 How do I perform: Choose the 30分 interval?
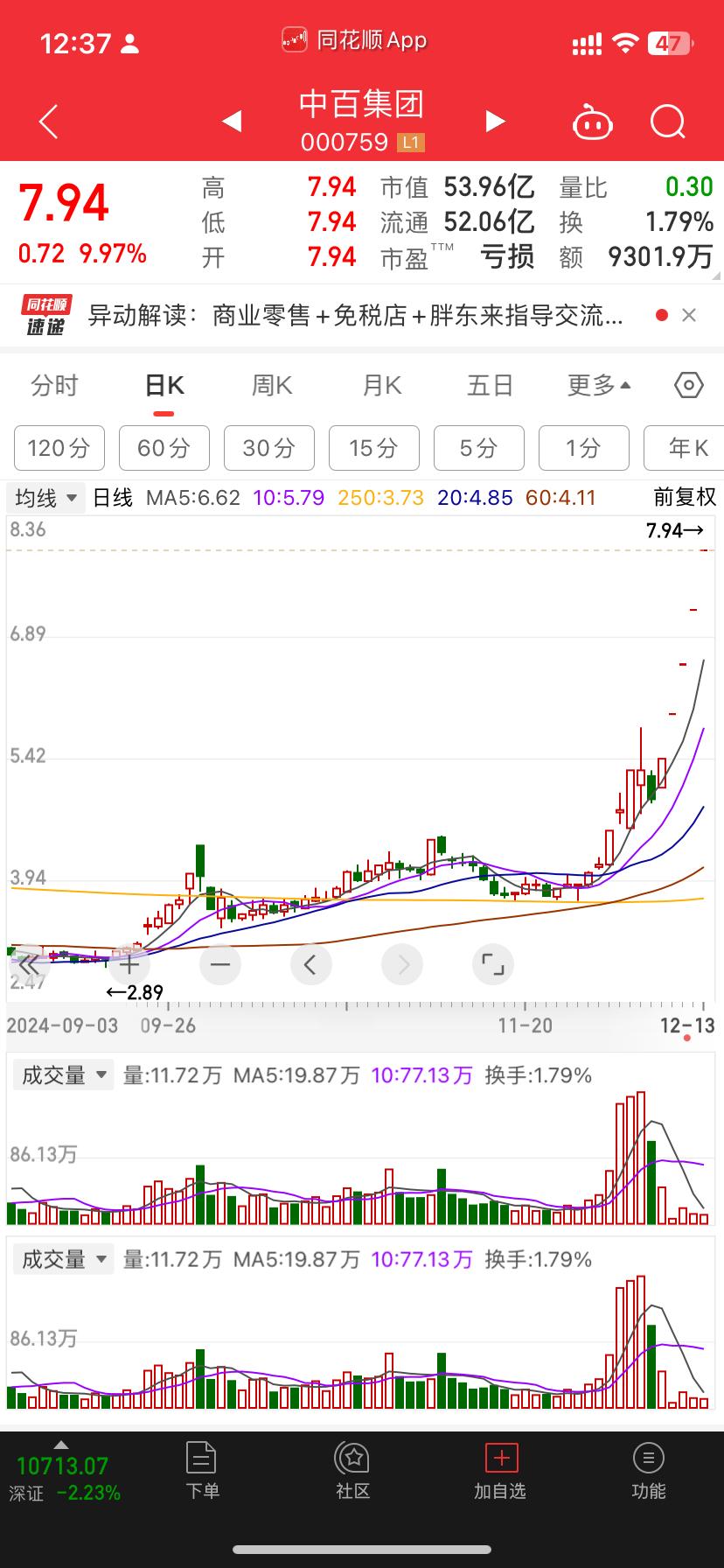(x=269, y=448)
